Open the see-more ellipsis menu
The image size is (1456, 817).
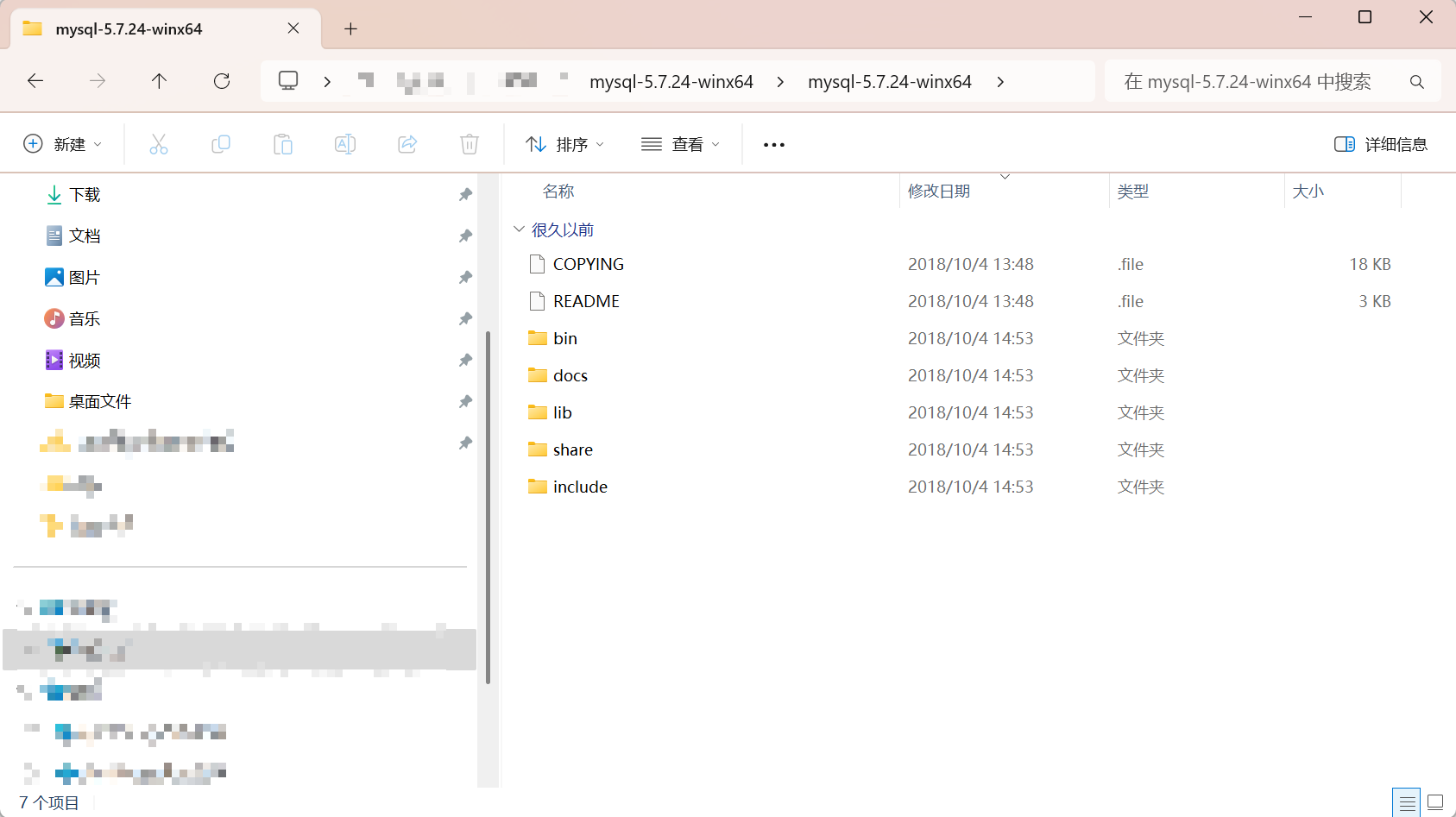773,144
